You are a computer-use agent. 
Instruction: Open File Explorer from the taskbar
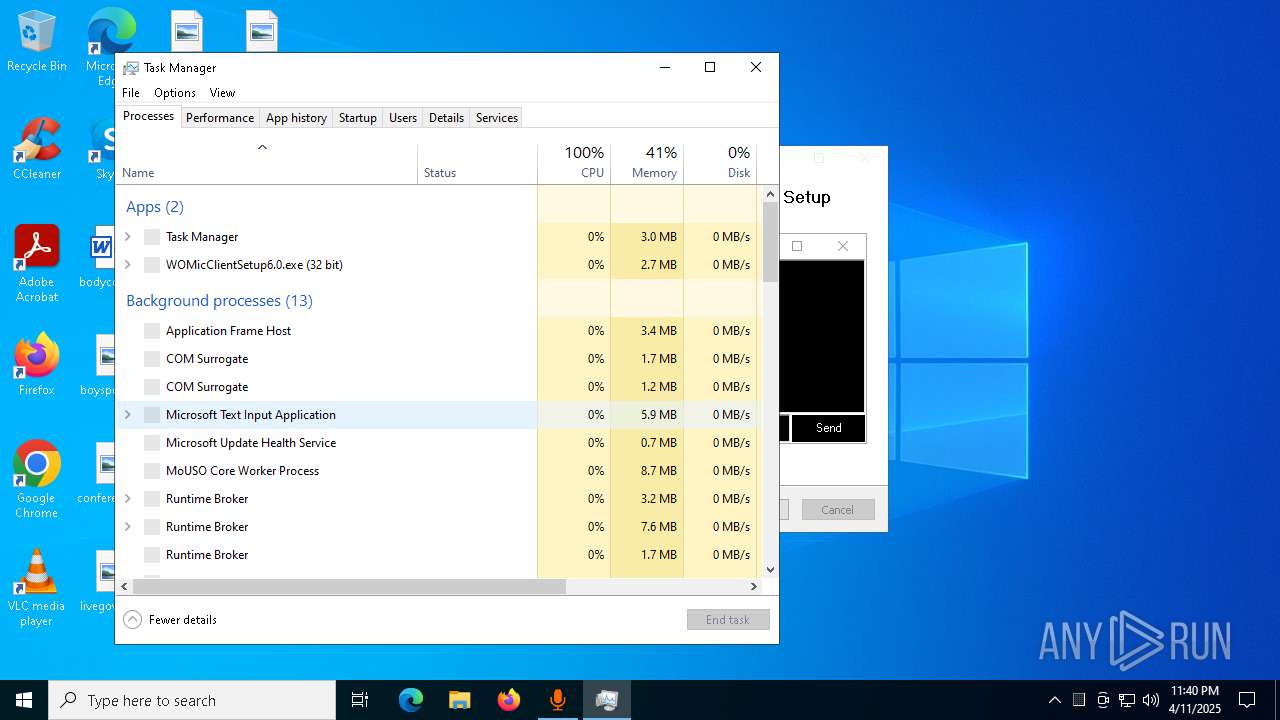point(459,700)
